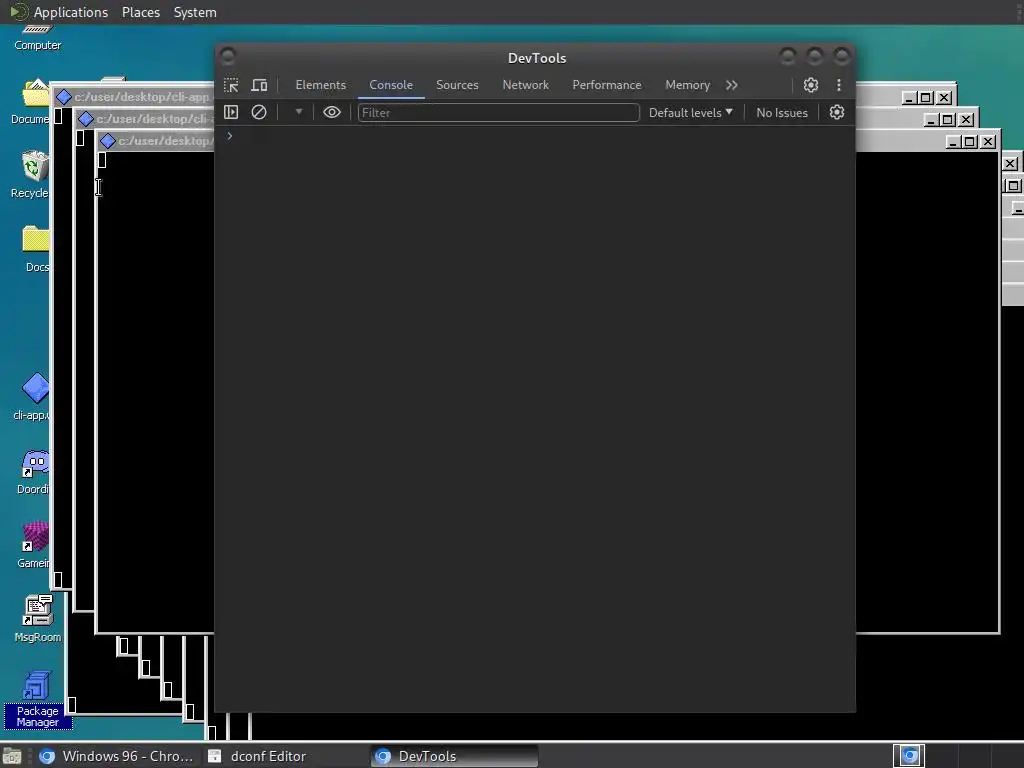Select the Docs folder desktop icon
The height and width of the screenshot is (768, 1024).
[35, 248]
